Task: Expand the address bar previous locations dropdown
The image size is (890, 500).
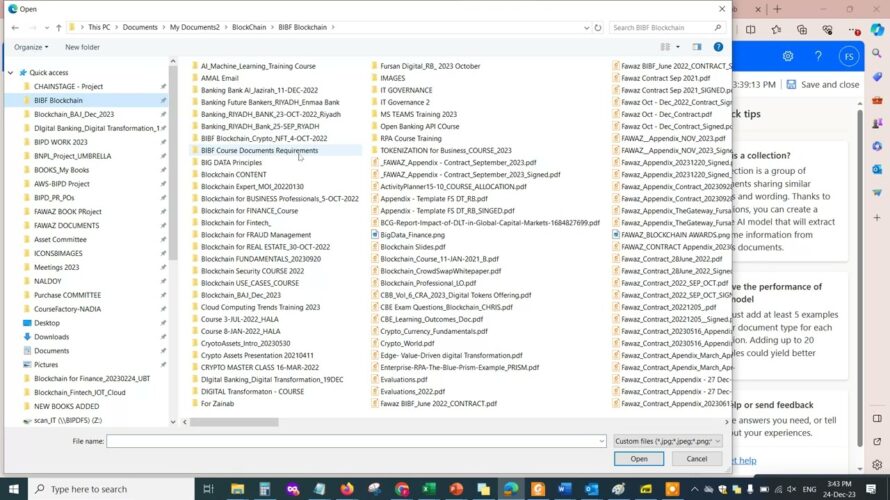Action: [x=586, y=27]
